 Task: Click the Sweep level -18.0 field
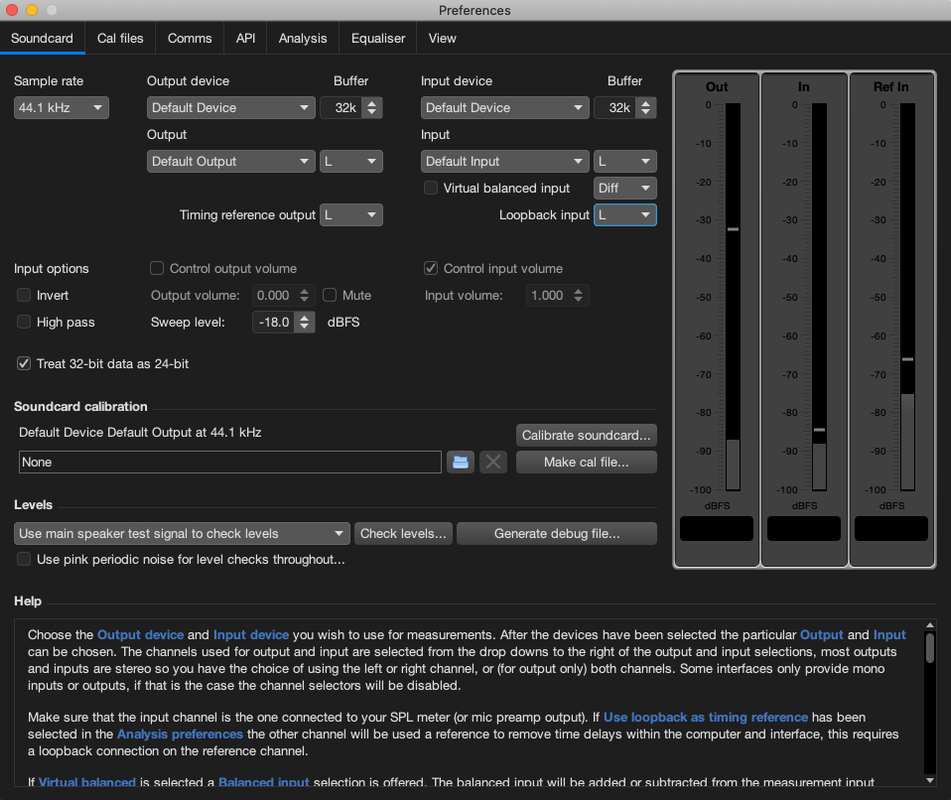pyautogui.click(x=274, y=322)
